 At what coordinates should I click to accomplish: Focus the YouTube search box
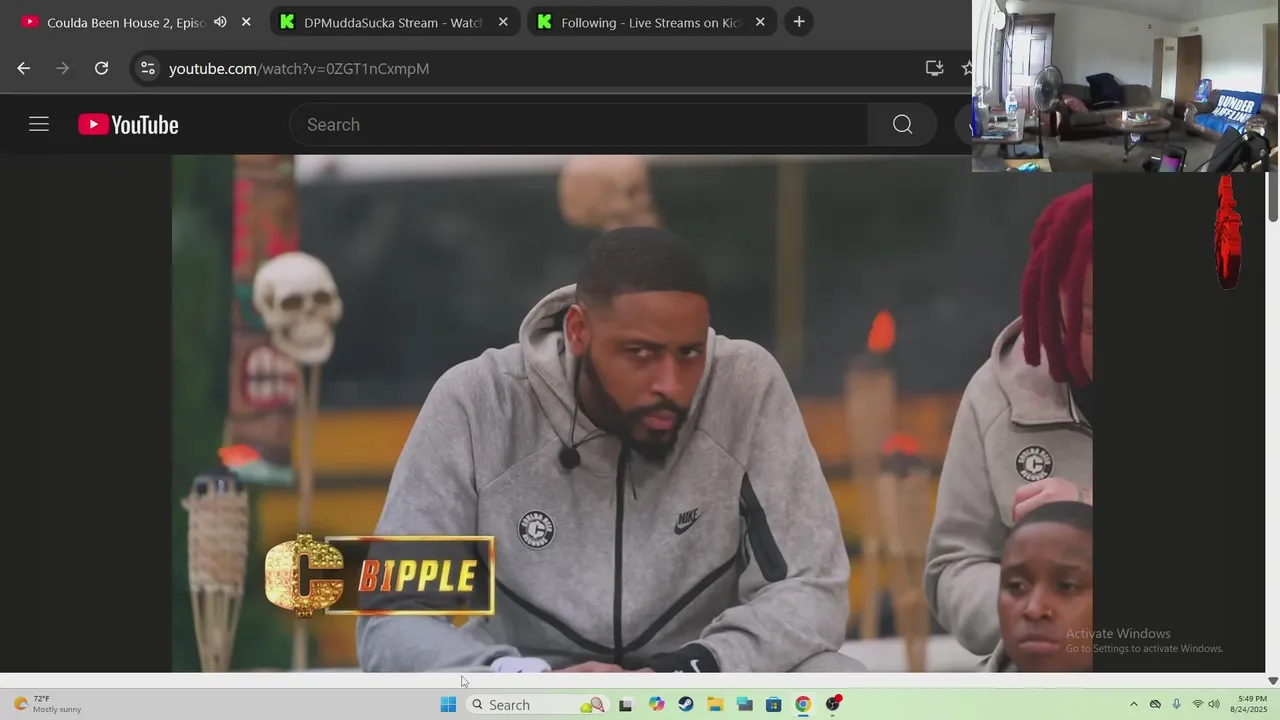[580, 124]
